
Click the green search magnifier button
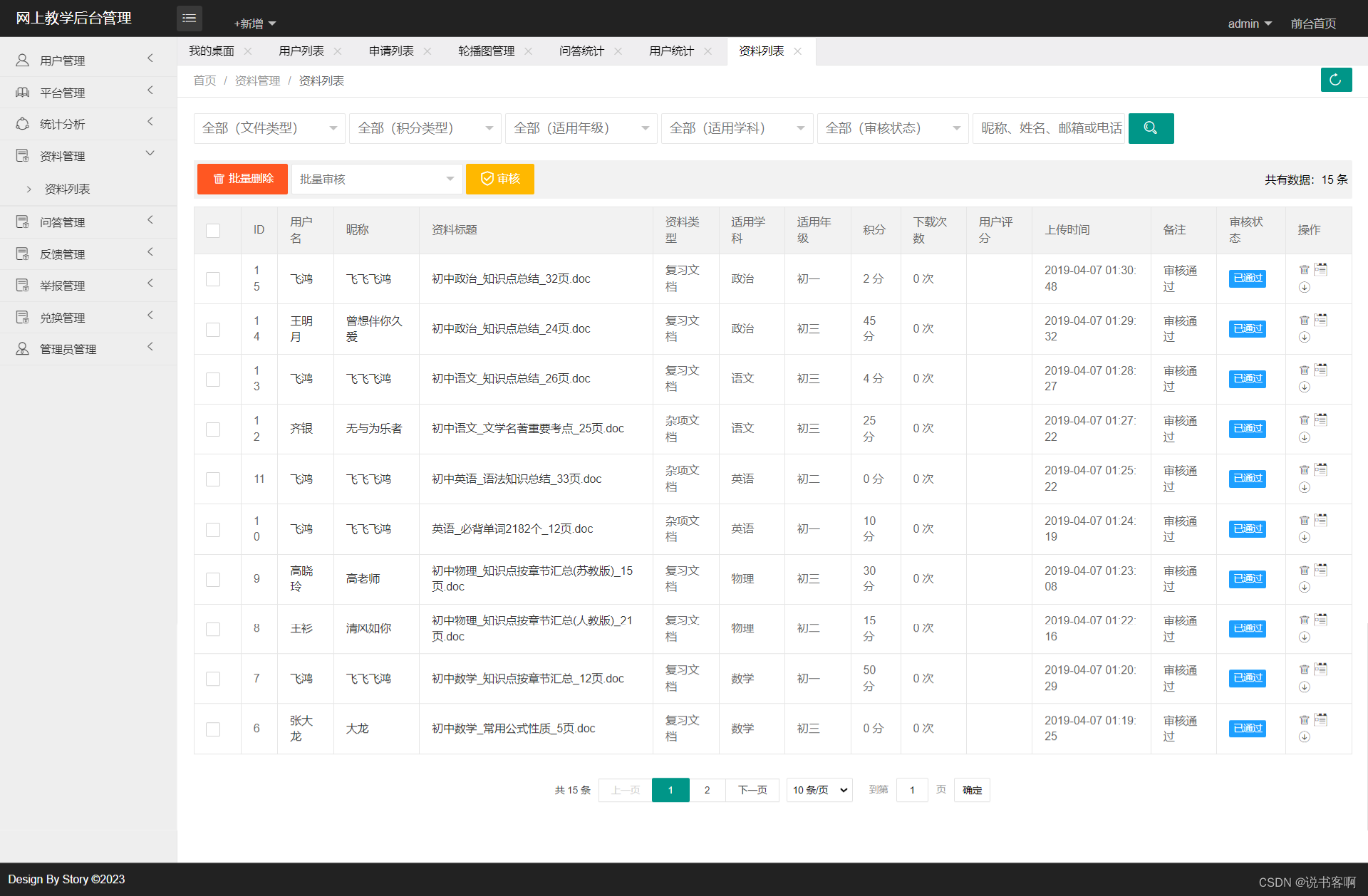tap(1151, 128)
